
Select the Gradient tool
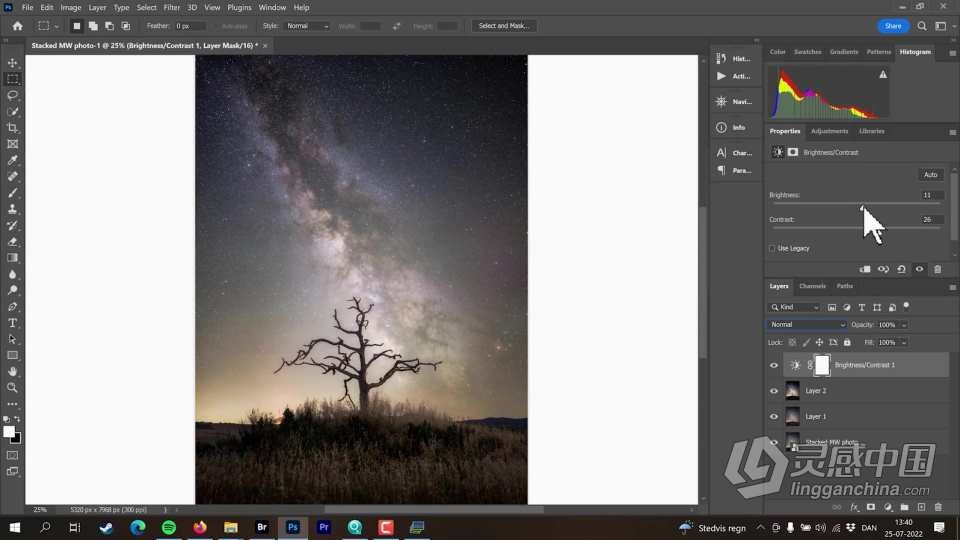coord(12,258)
